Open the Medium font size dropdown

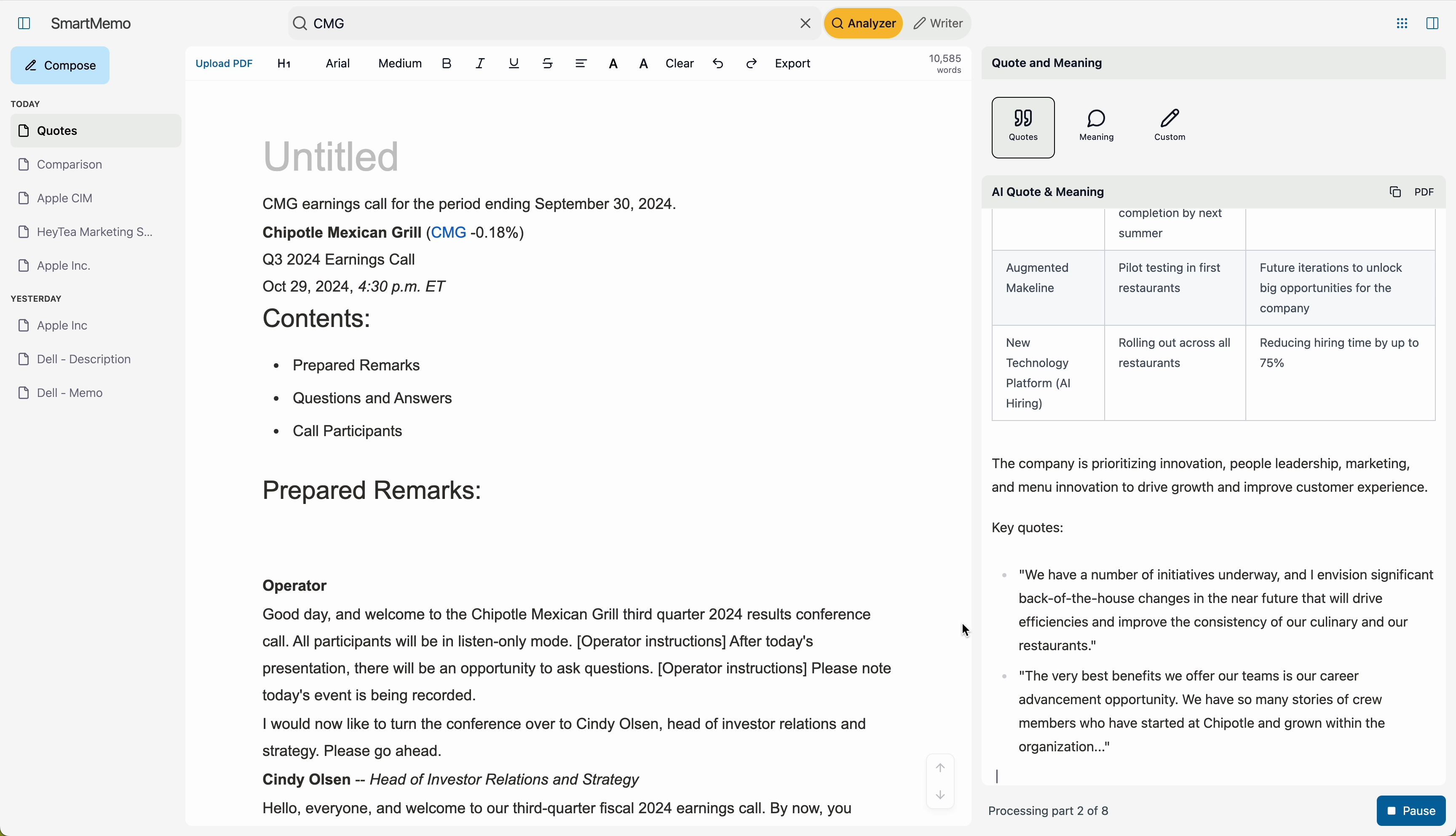tap(399, 64)
